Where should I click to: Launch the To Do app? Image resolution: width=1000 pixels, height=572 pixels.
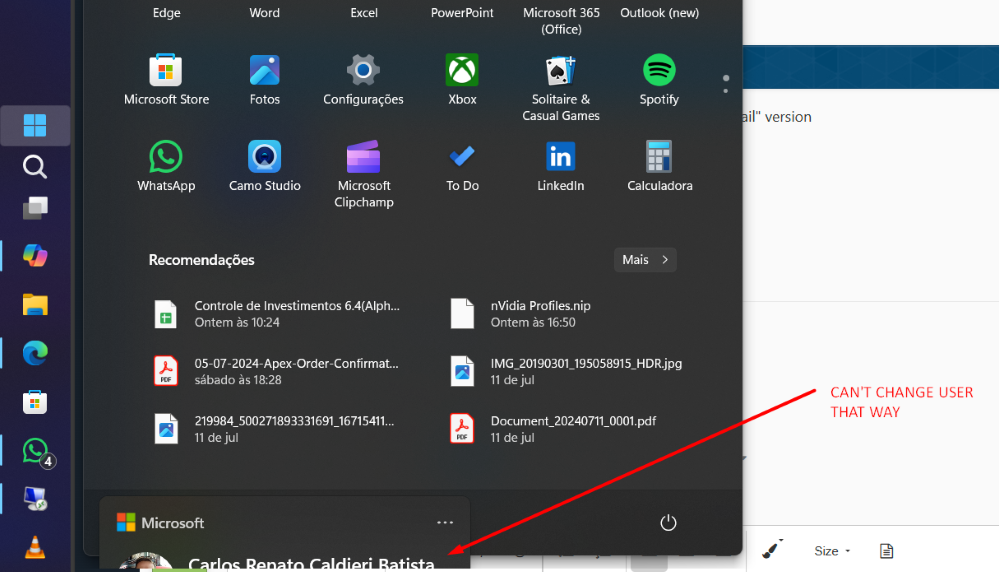coord(462,166)
